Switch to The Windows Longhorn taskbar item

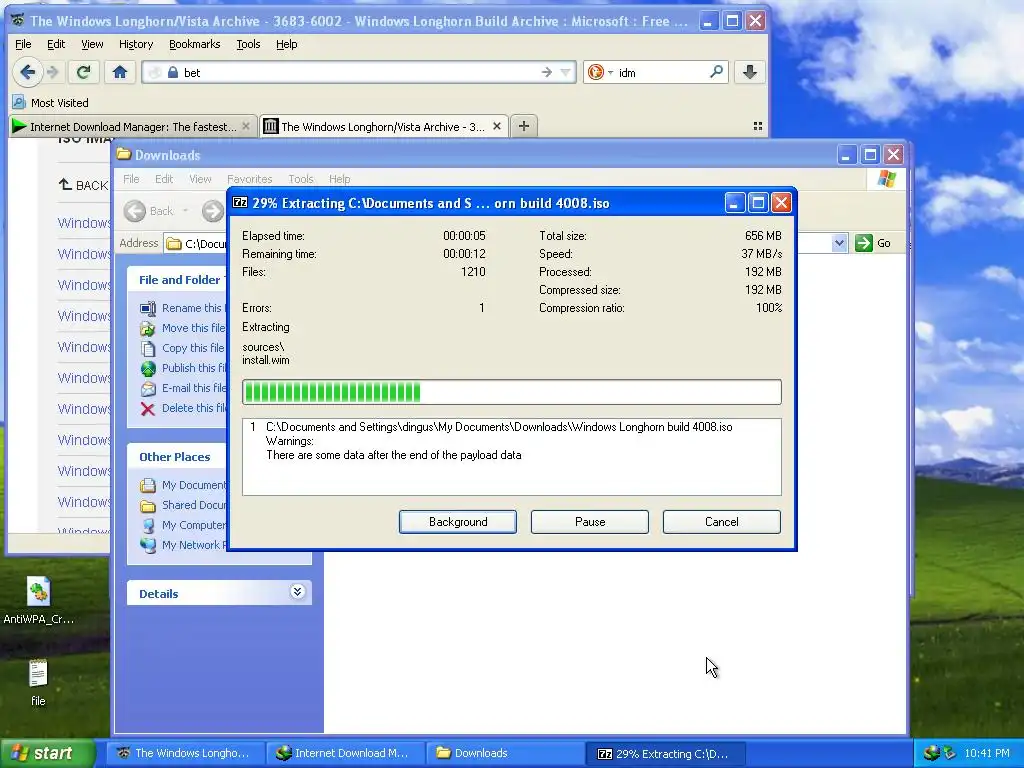coord(185,753)
